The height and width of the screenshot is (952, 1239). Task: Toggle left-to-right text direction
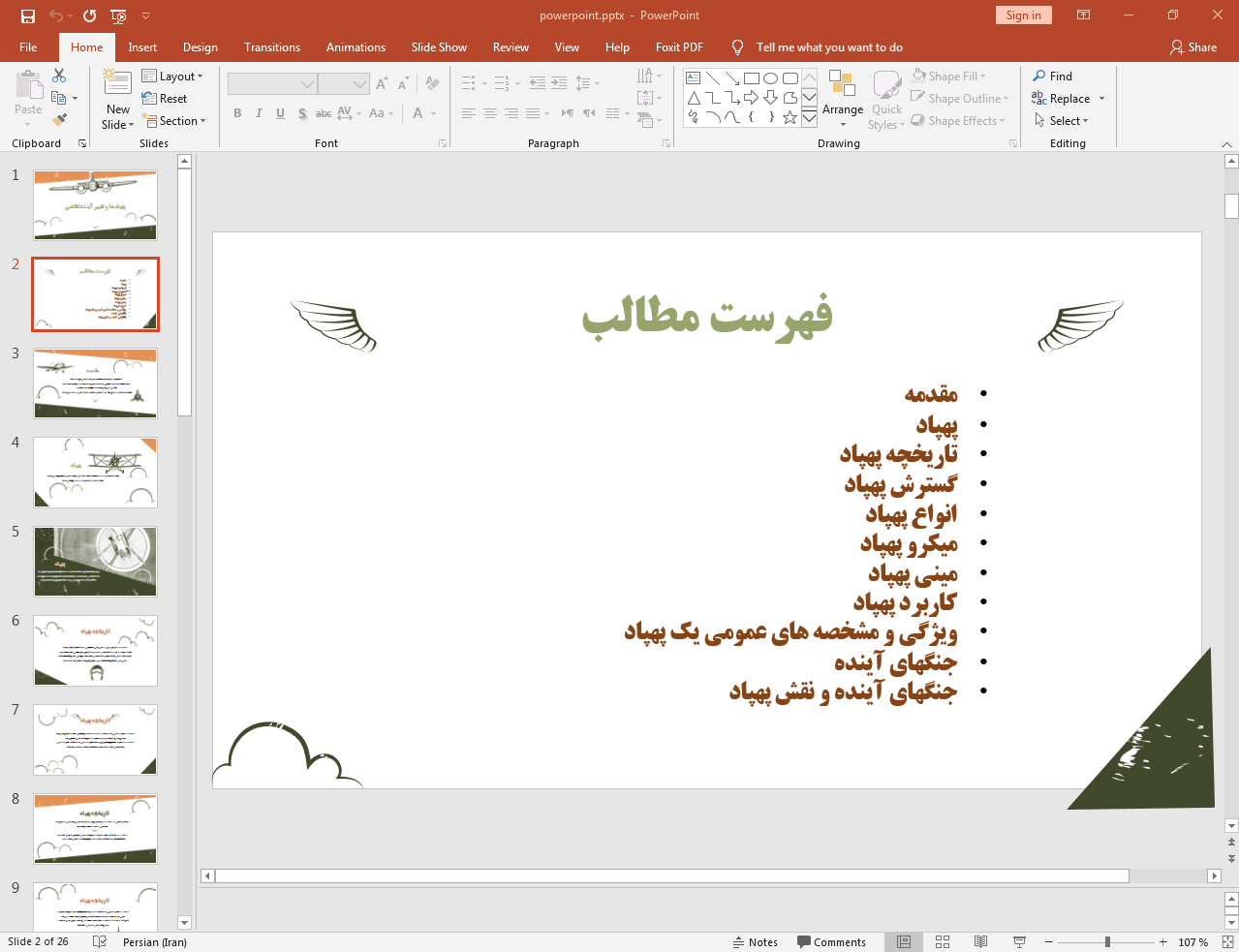coord(568,113)
